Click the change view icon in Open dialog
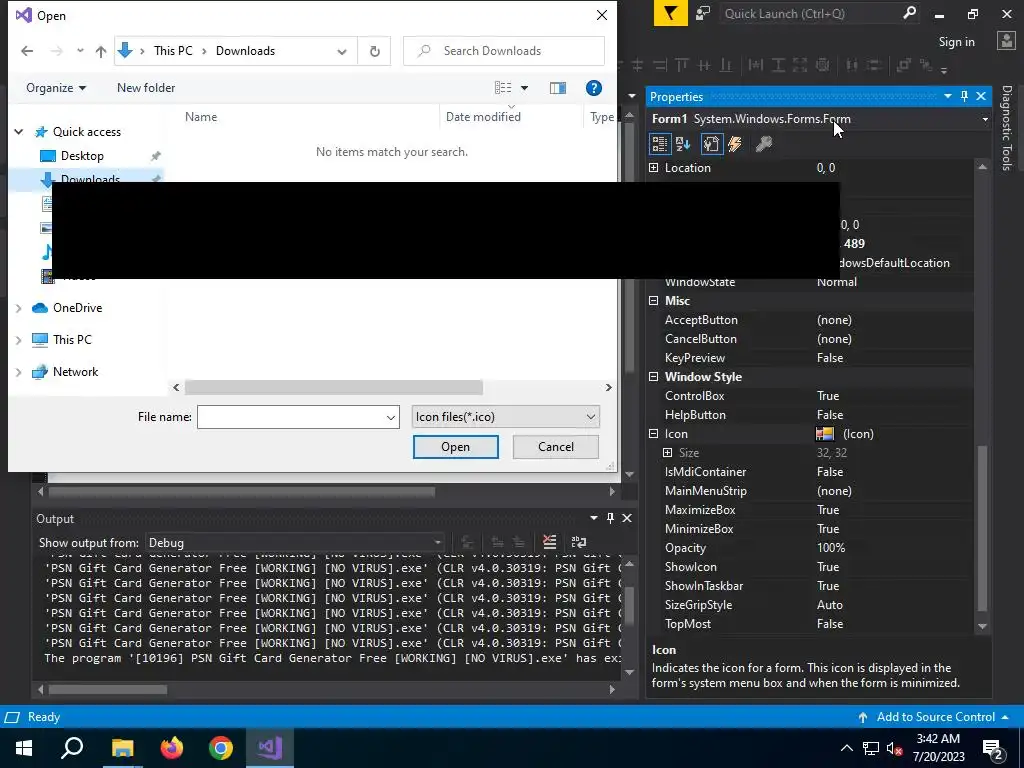The height and width of the screenshot is (768, 1024). click(503, 88)
